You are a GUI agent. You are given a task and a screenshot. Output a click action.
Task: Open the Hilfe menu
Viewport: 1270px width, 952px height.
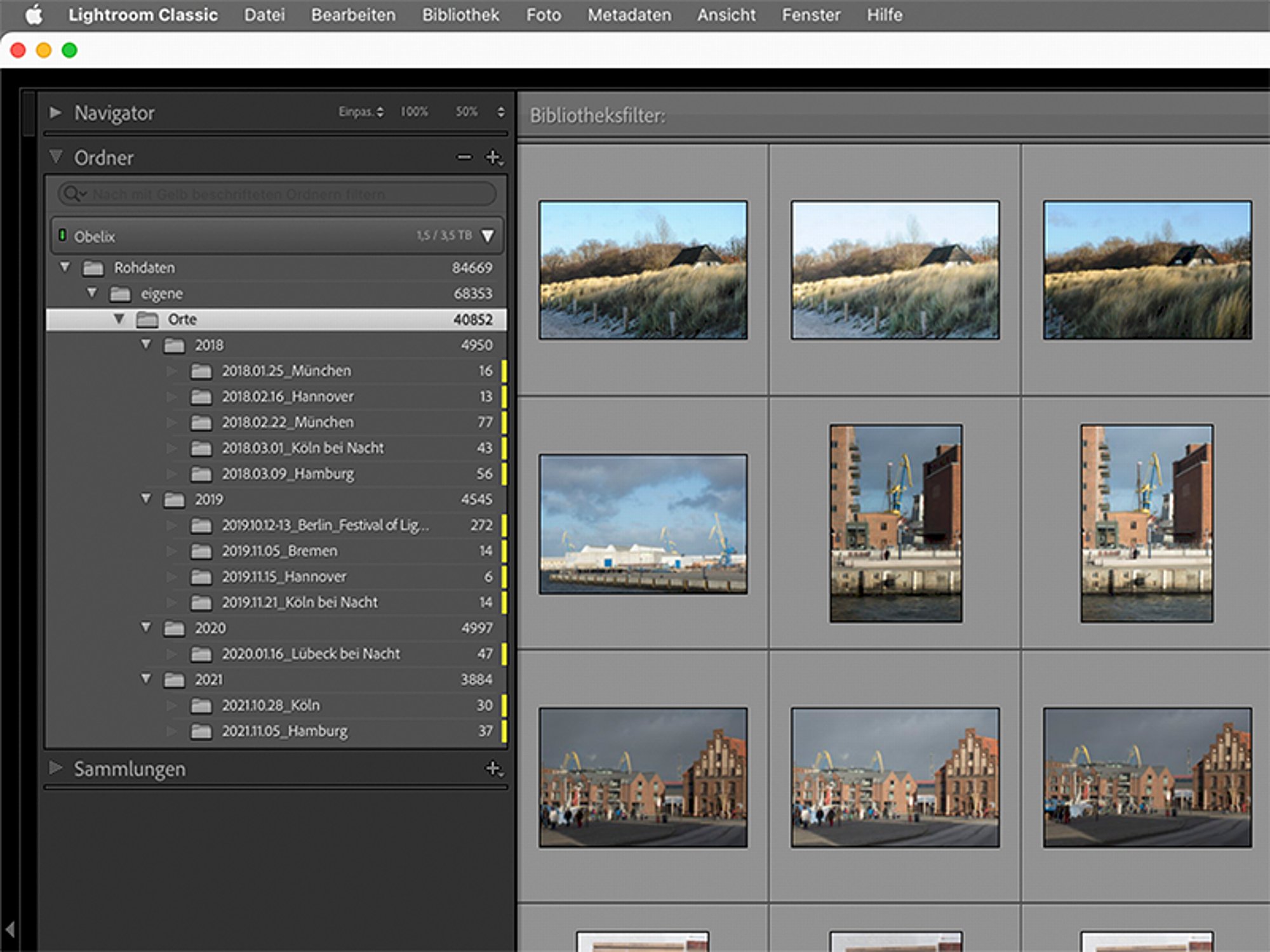pos(885,15)
